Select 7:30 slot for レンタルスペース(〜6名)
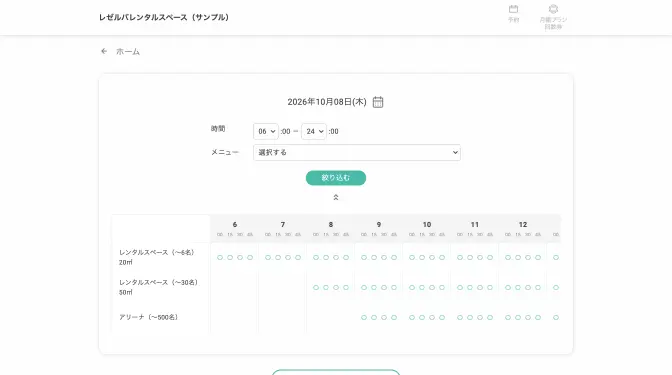The width and height of the screenshot is (672, 375). [288, 258]
